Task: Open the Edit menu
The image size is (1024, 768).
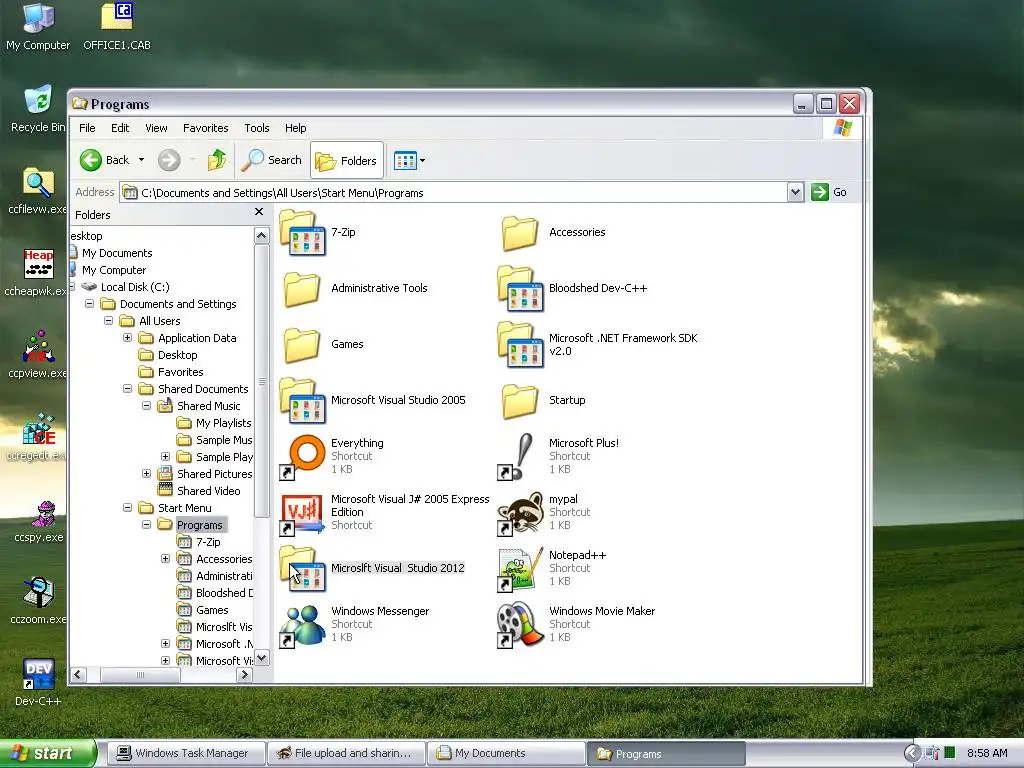Action: pos(120,128)
